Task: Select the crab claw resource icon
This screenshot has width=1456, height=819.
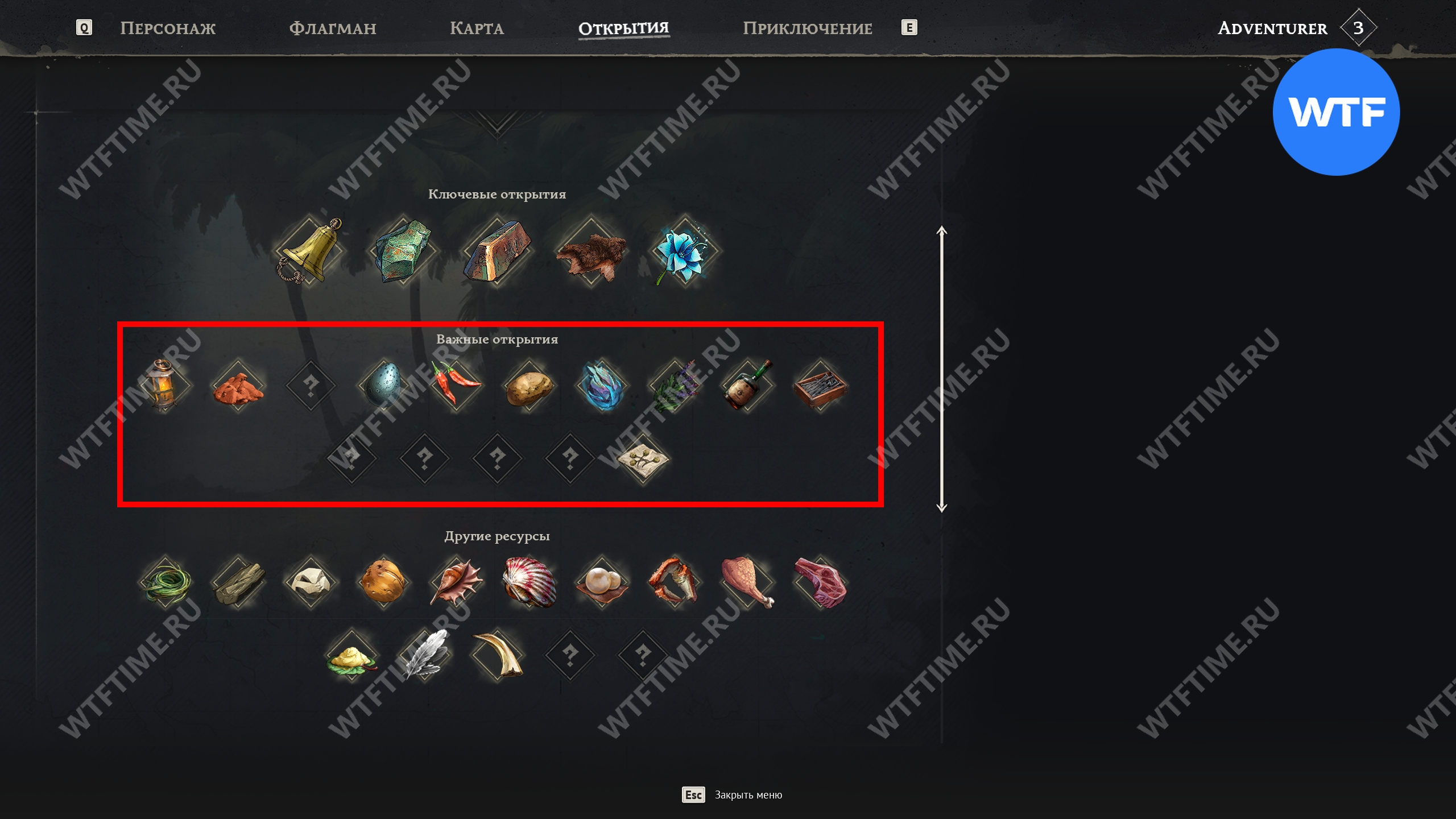Action: 675,581
